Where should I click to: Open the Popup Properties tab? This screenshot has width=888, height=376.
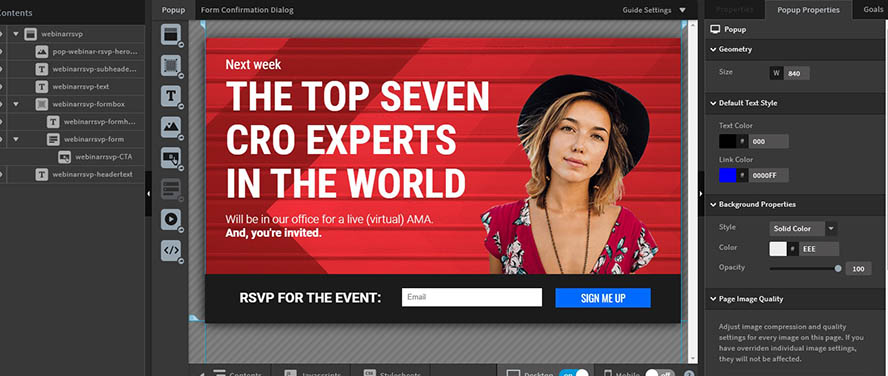[808, 10]
